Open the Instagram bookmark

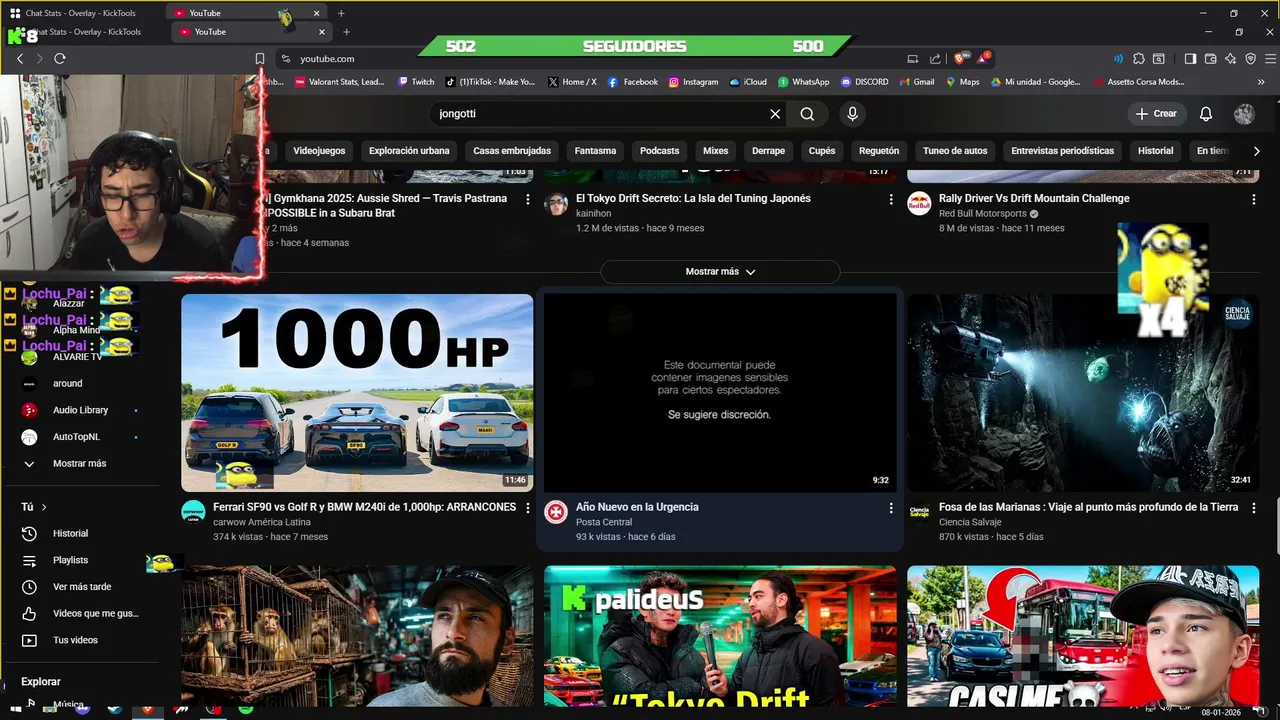point(693,82)
